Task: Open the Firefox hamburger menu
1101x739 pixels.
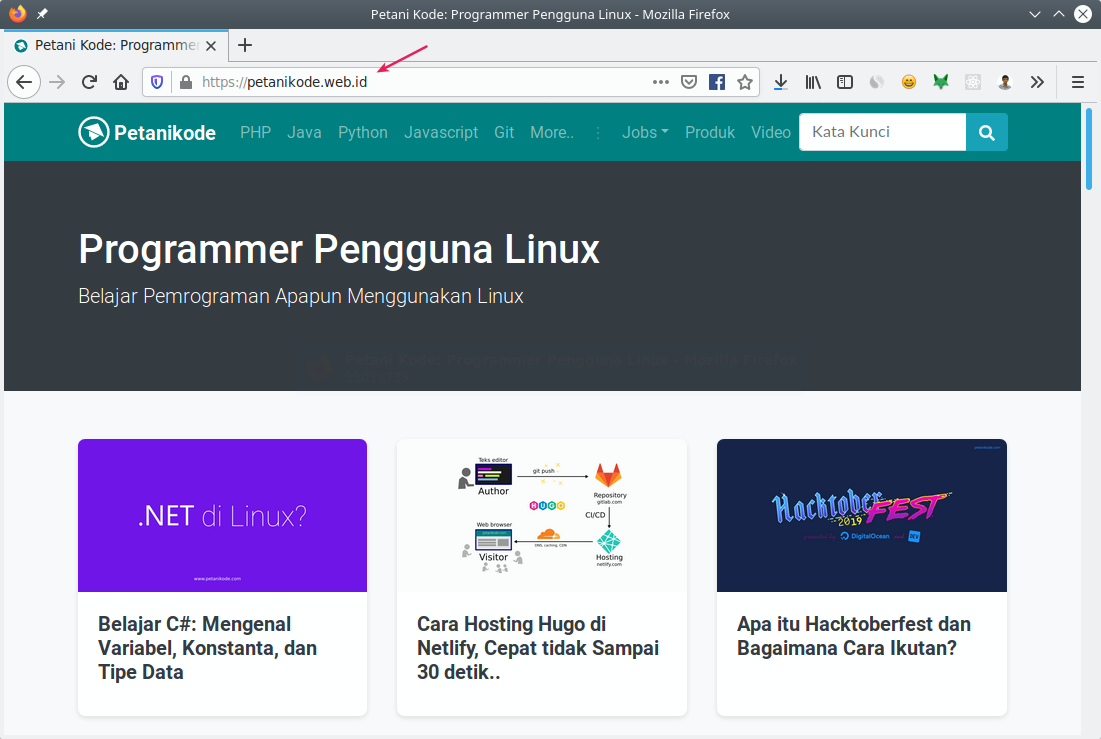Action: pyautogui.click(x=1077, y=82)
